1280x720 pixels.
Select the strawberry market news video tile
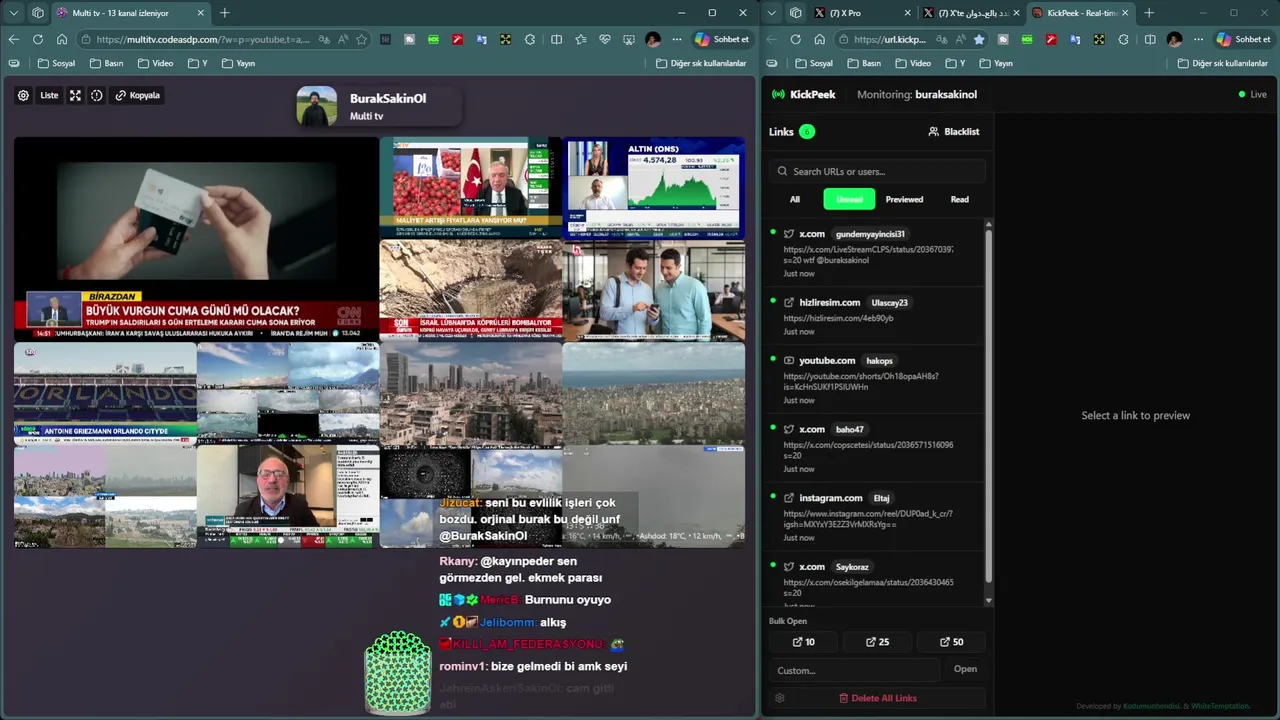(x=471, y=187)
